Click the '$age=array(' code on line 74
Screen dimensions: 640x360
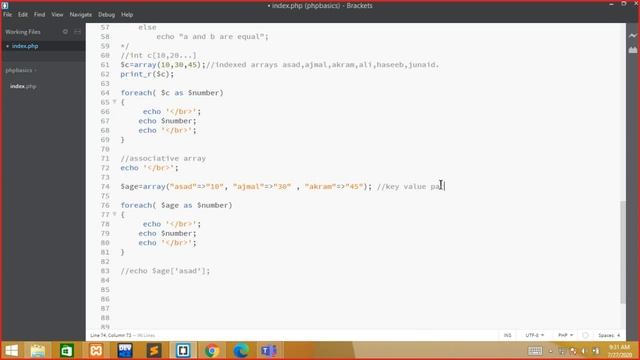coord(145,187)
